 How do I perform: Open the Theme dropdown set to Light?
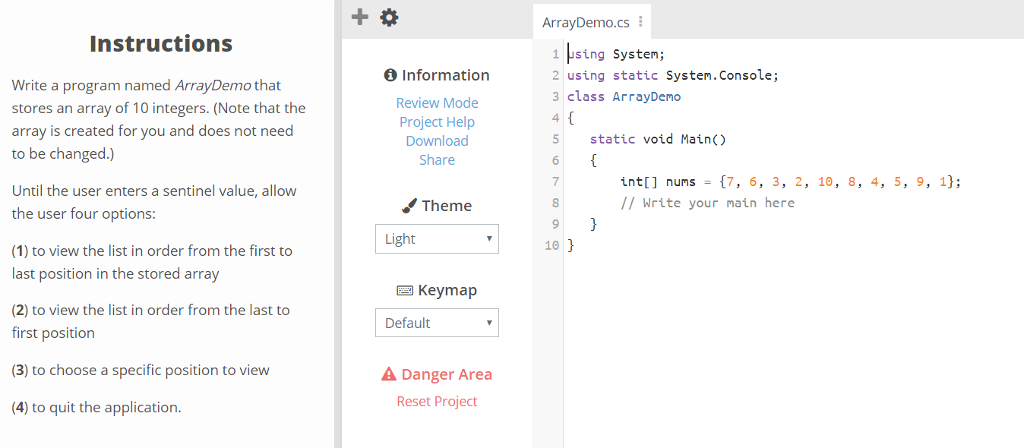[x=437, y=239]
